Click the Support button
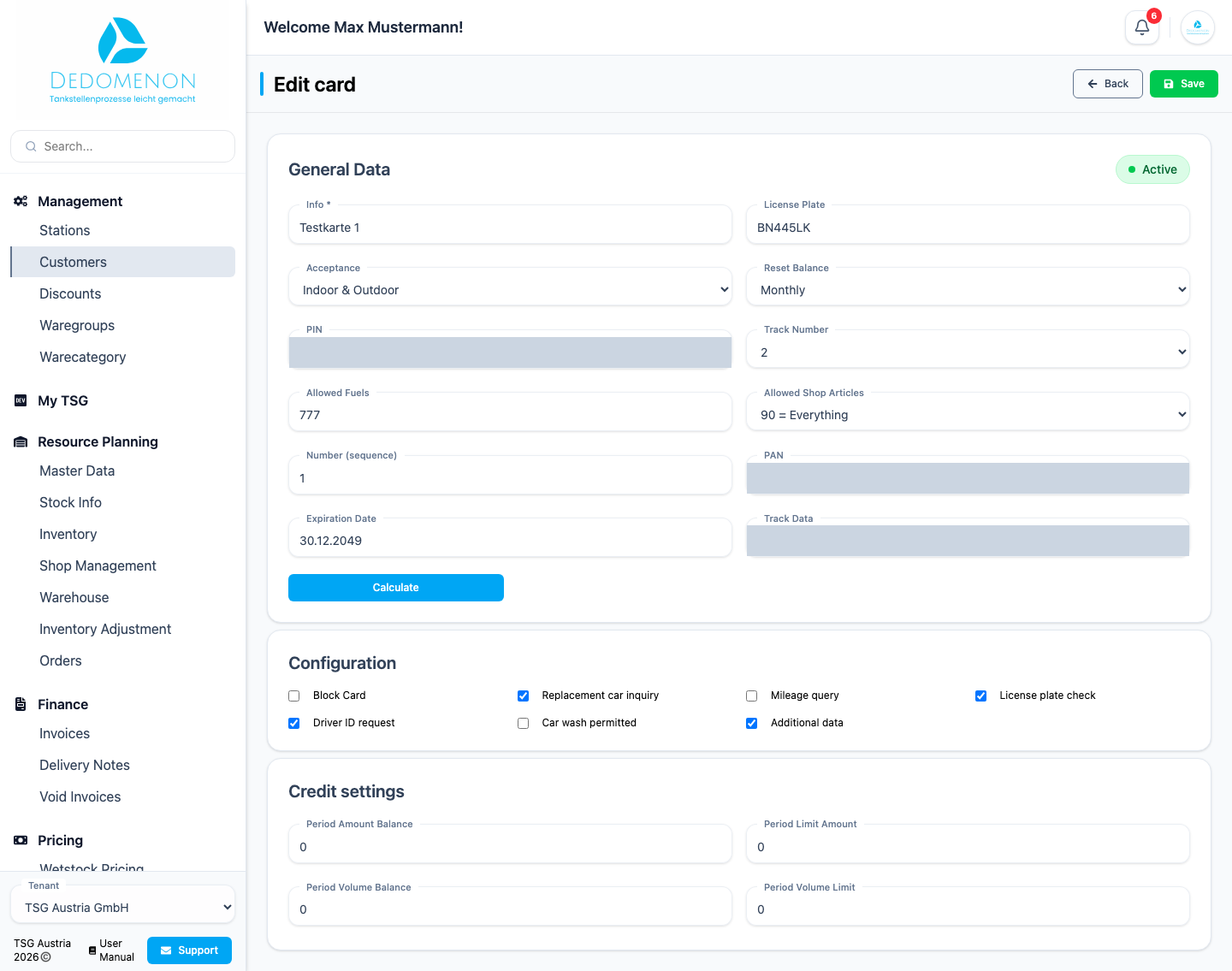The height and width of the screenshot is (971, 1232). [189, 950]
